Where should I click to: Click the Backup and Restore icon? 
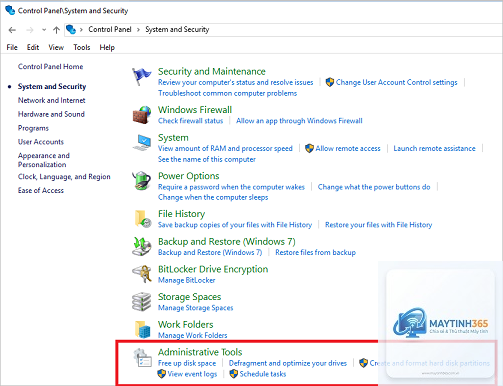click(x=142, y=247)
